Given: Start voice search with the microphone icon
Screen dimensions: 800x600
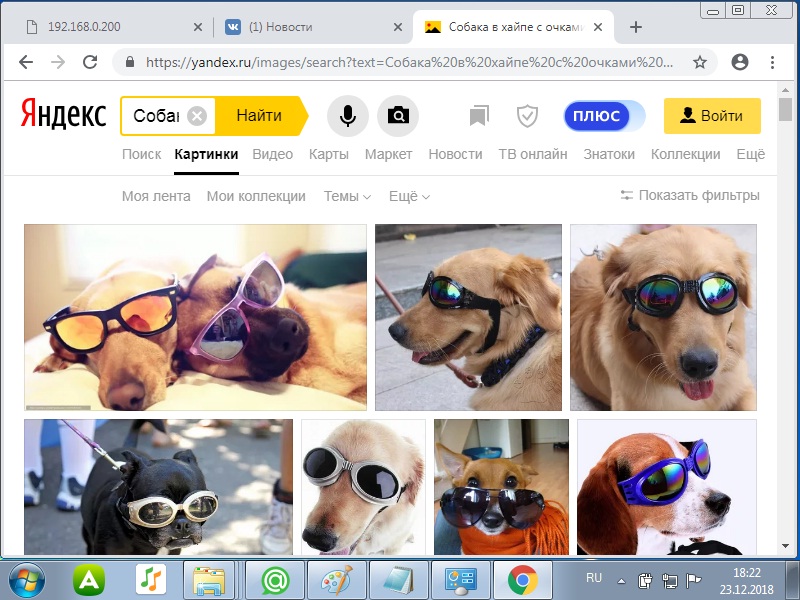Looking at the screenshot, I should pos(347,116).
